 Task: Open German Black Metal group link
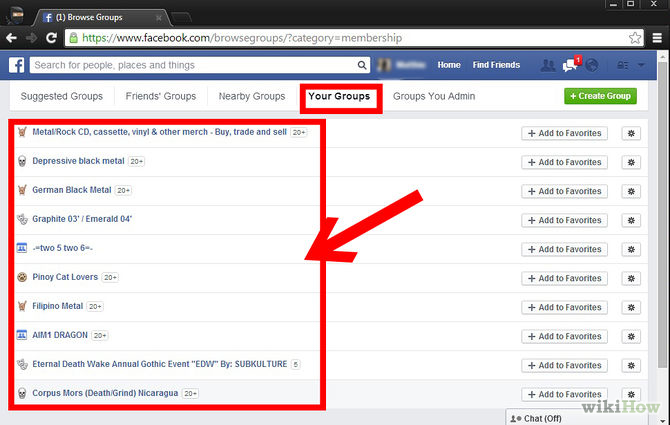pos(72,190)
